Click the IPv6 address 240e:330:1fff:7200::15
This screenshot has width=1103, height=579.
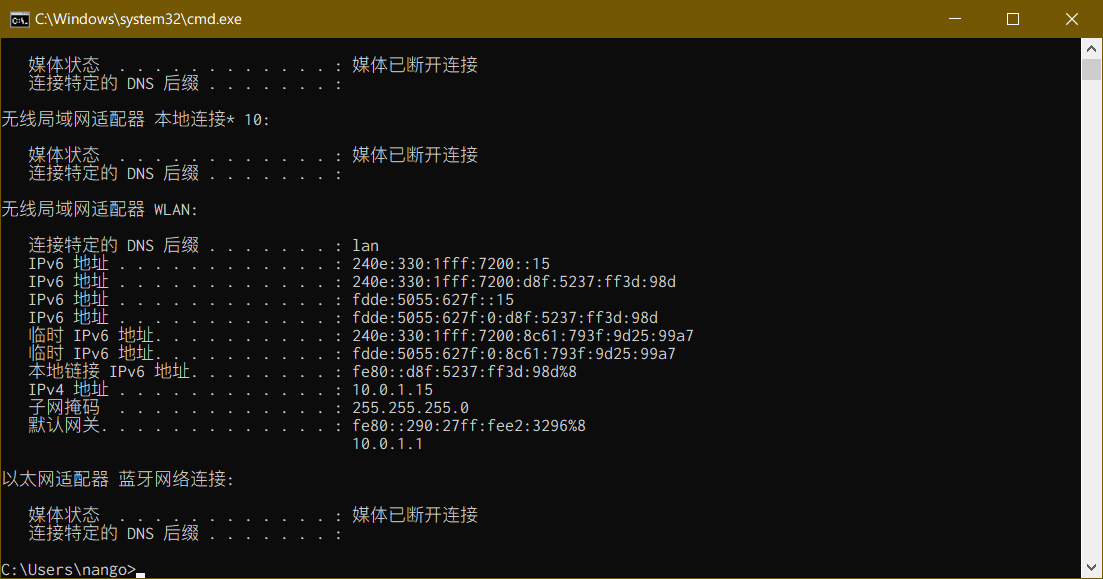451,264
